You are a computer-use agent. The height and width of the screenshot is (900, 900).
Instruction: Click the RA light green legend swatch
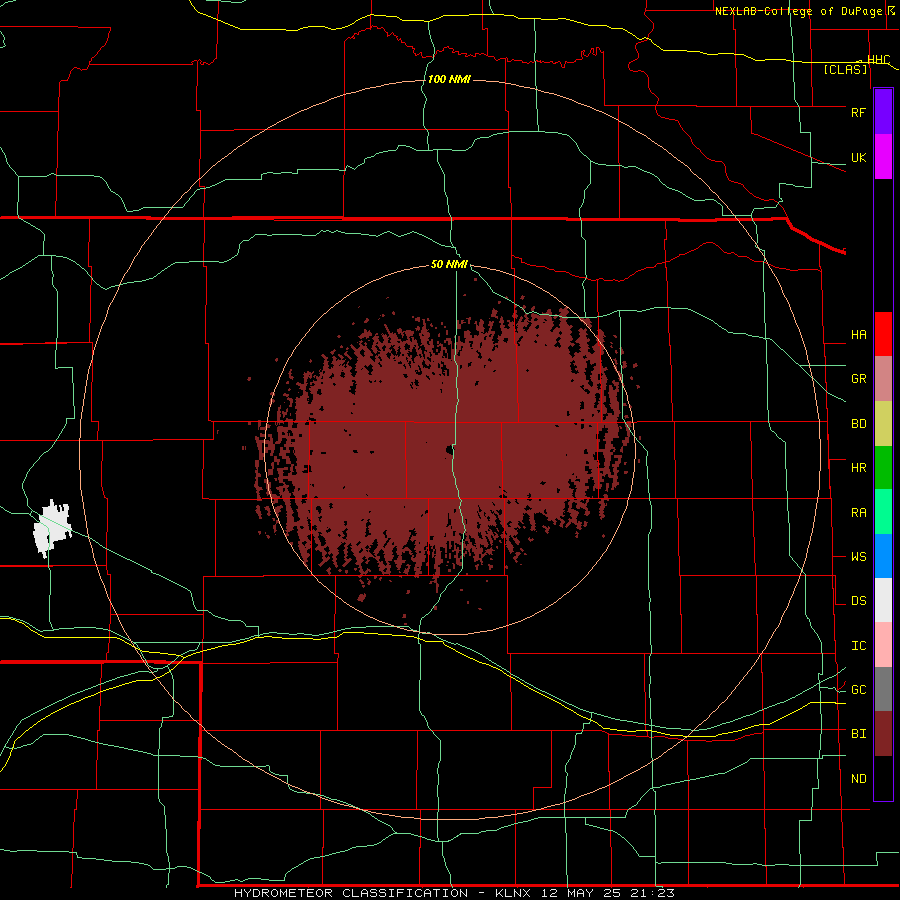pyautogui.click(x=883, y=512)
